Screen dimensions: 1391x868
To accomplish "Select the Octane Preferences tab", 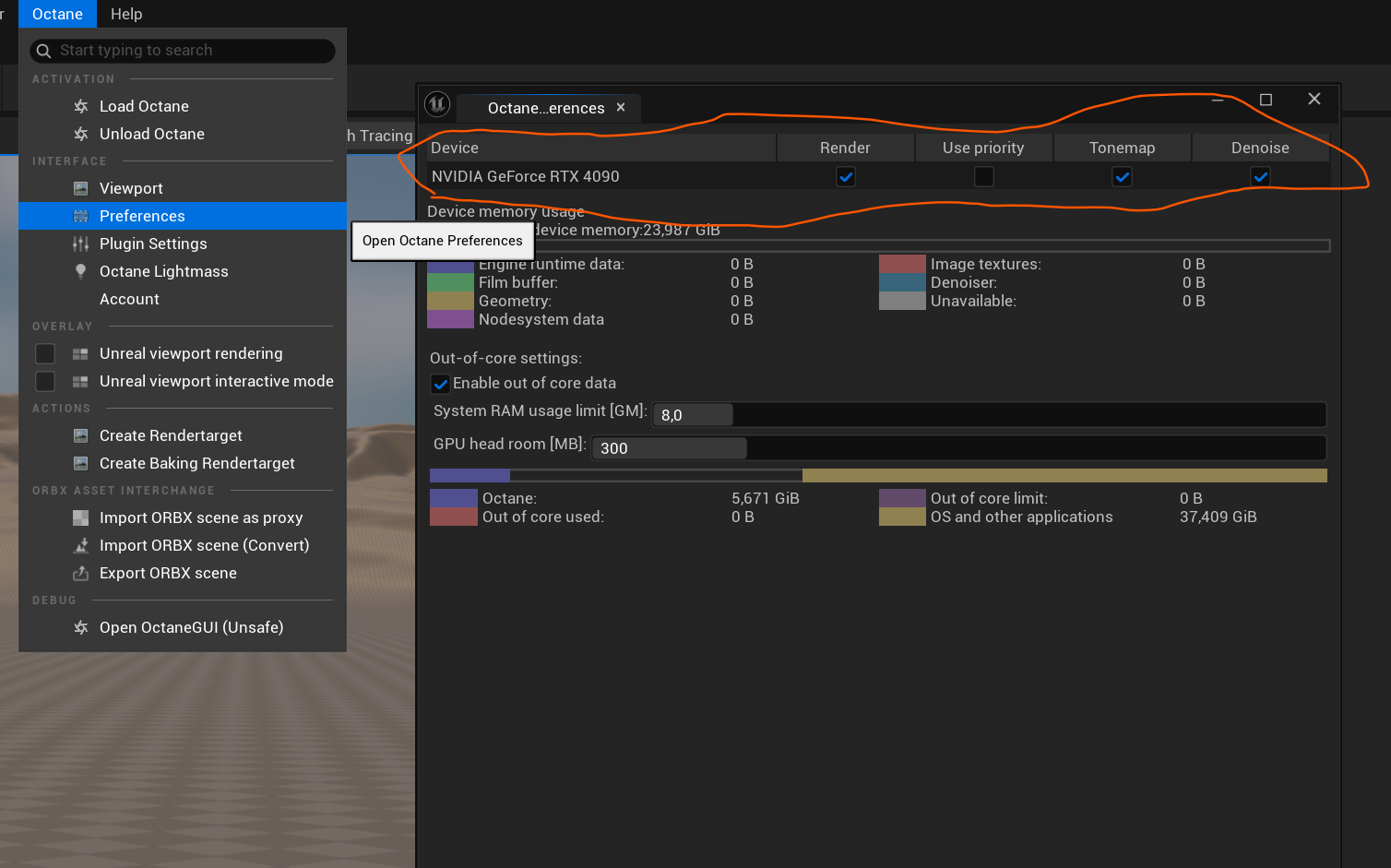I will (x=546, y=108).
